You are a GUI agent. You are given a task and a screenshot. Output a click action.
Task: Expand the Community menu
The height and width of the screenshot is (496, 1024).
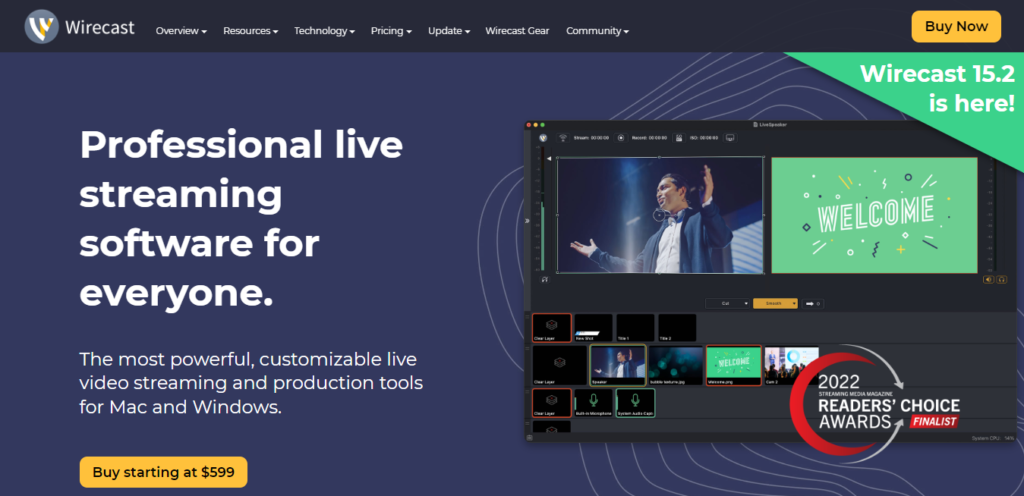coord(597,31)
